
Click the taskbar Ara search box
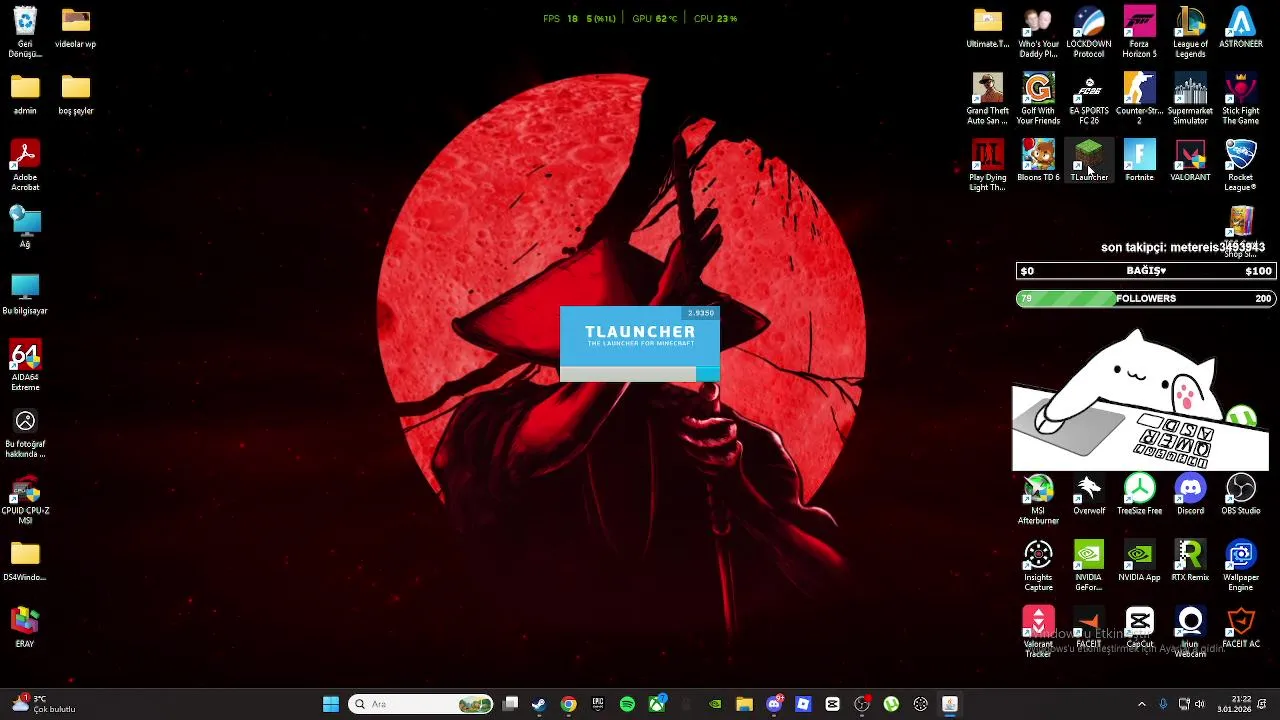coord(421,704)
